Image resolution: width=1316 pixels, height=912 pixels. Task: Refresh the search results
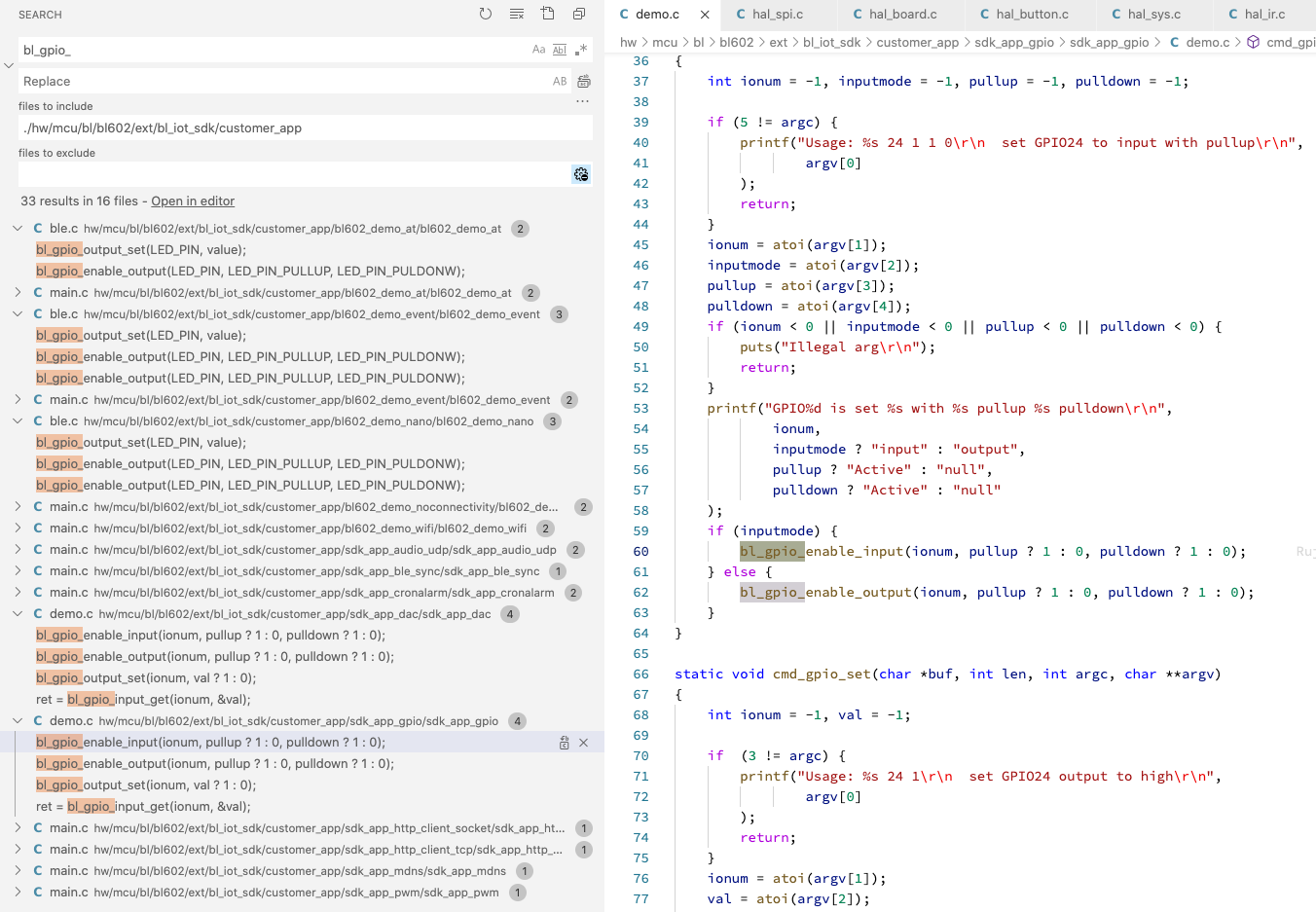[x=486, y=15]
